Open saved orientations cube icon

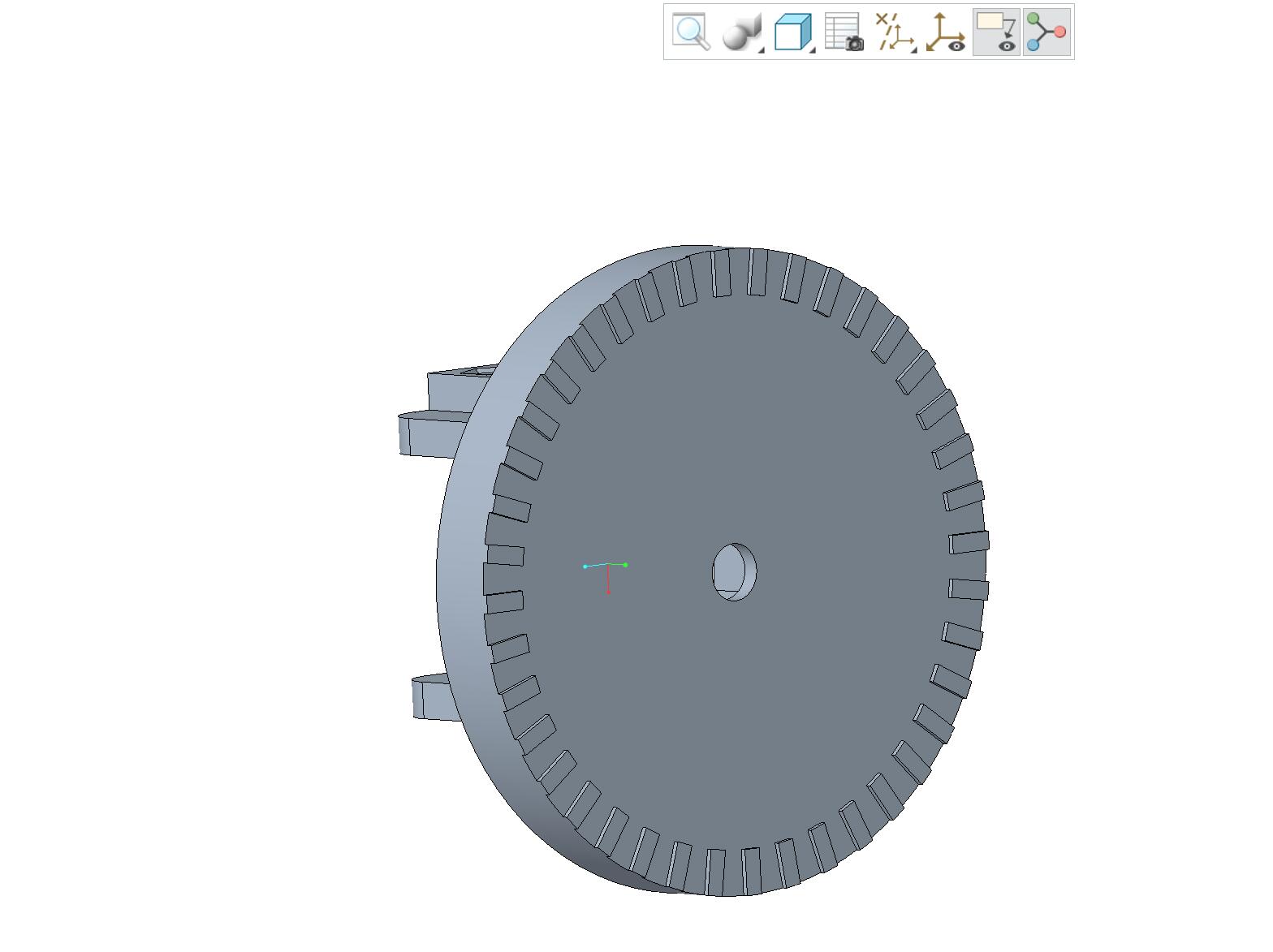click(792, 32)
